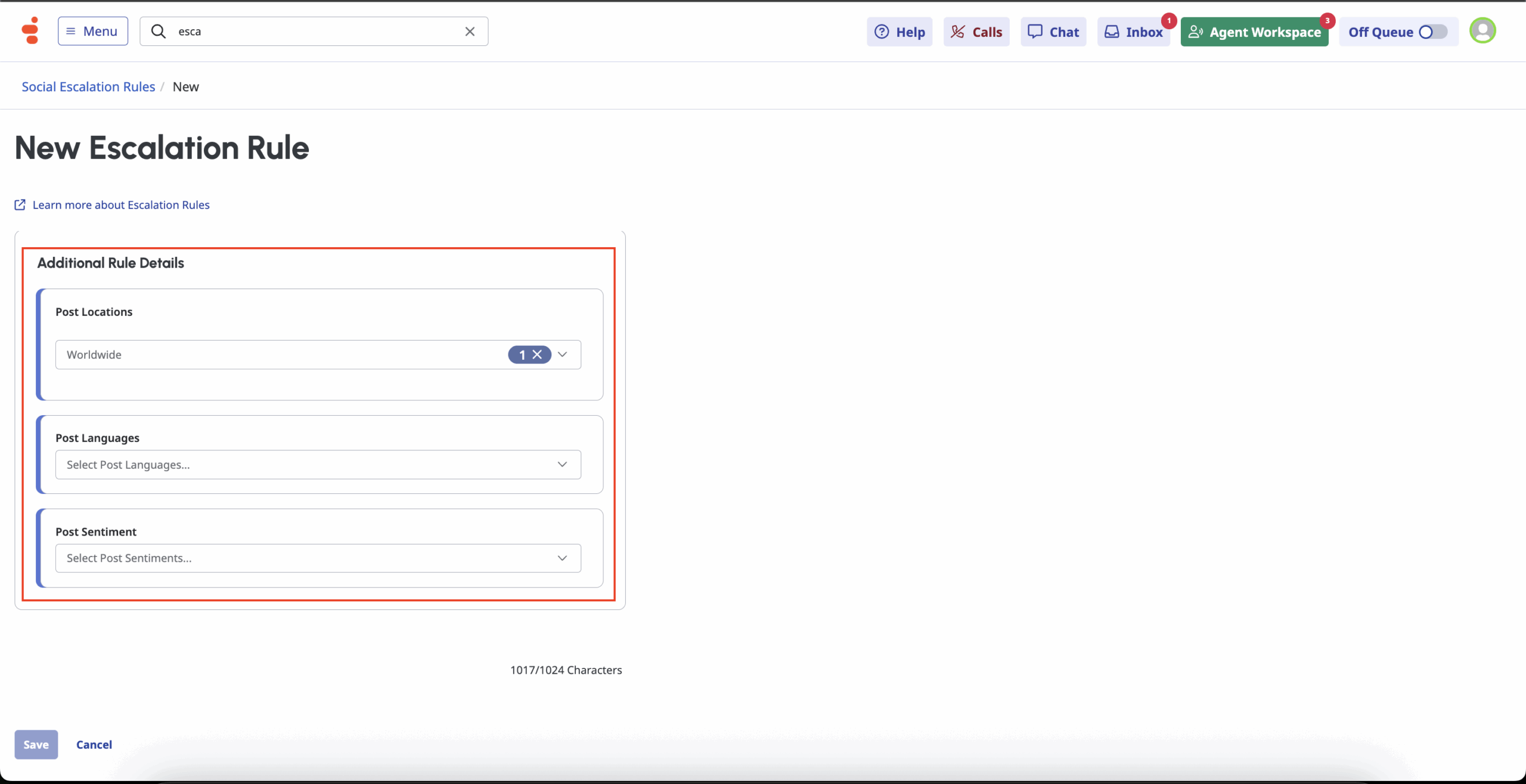Click the Save button

pyautogui.click(x=36, y=745)
